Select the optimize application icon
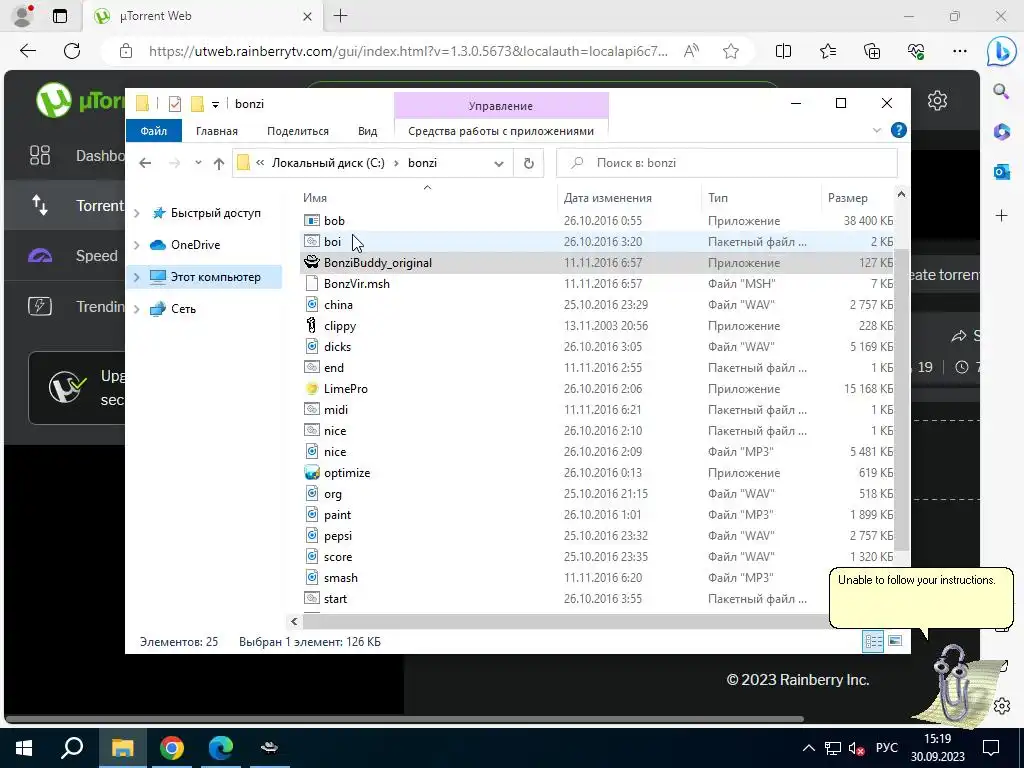 [x=312, y=472]
